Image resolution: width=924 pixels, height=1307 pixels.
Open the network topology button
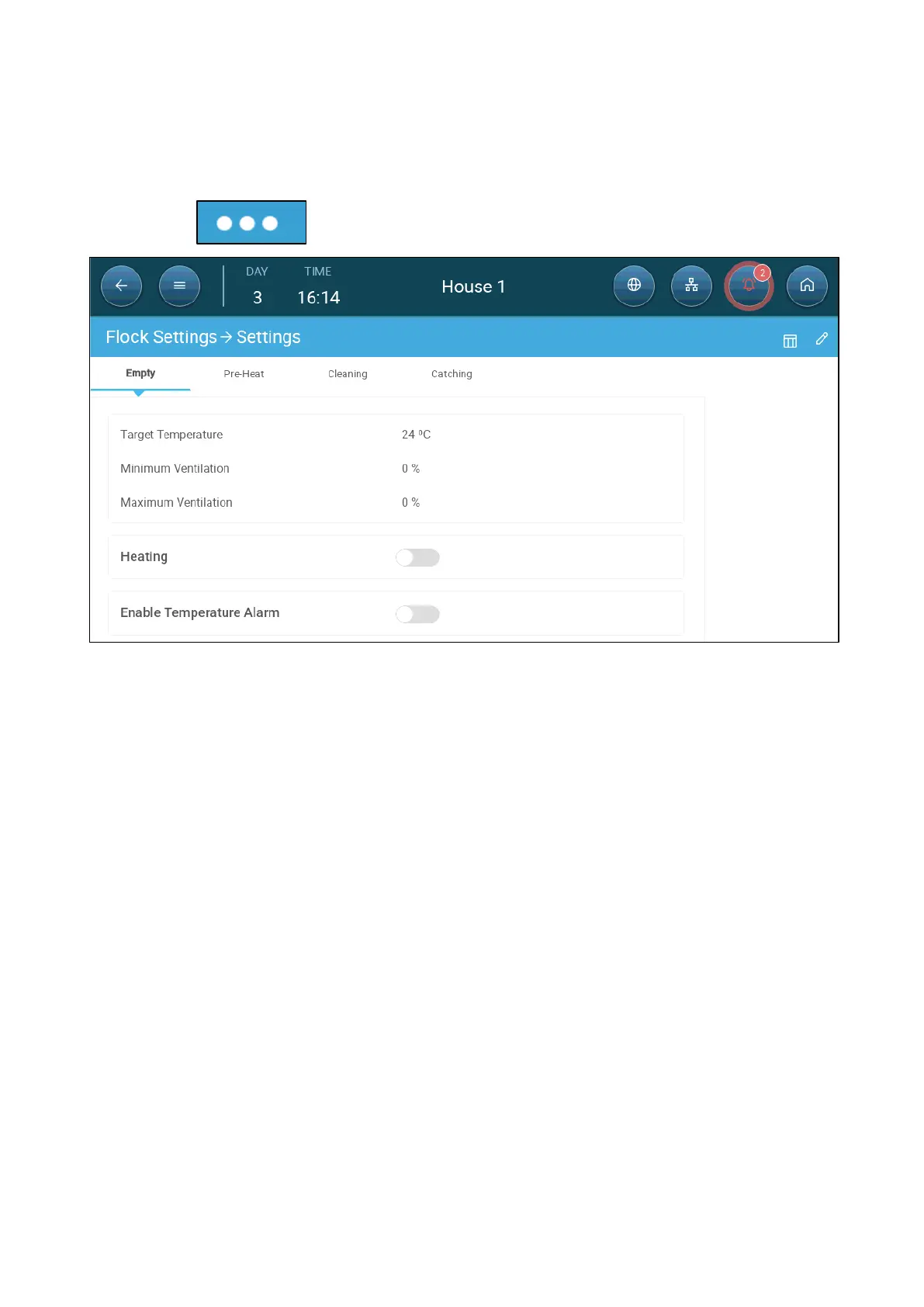[x=691, y=286]
